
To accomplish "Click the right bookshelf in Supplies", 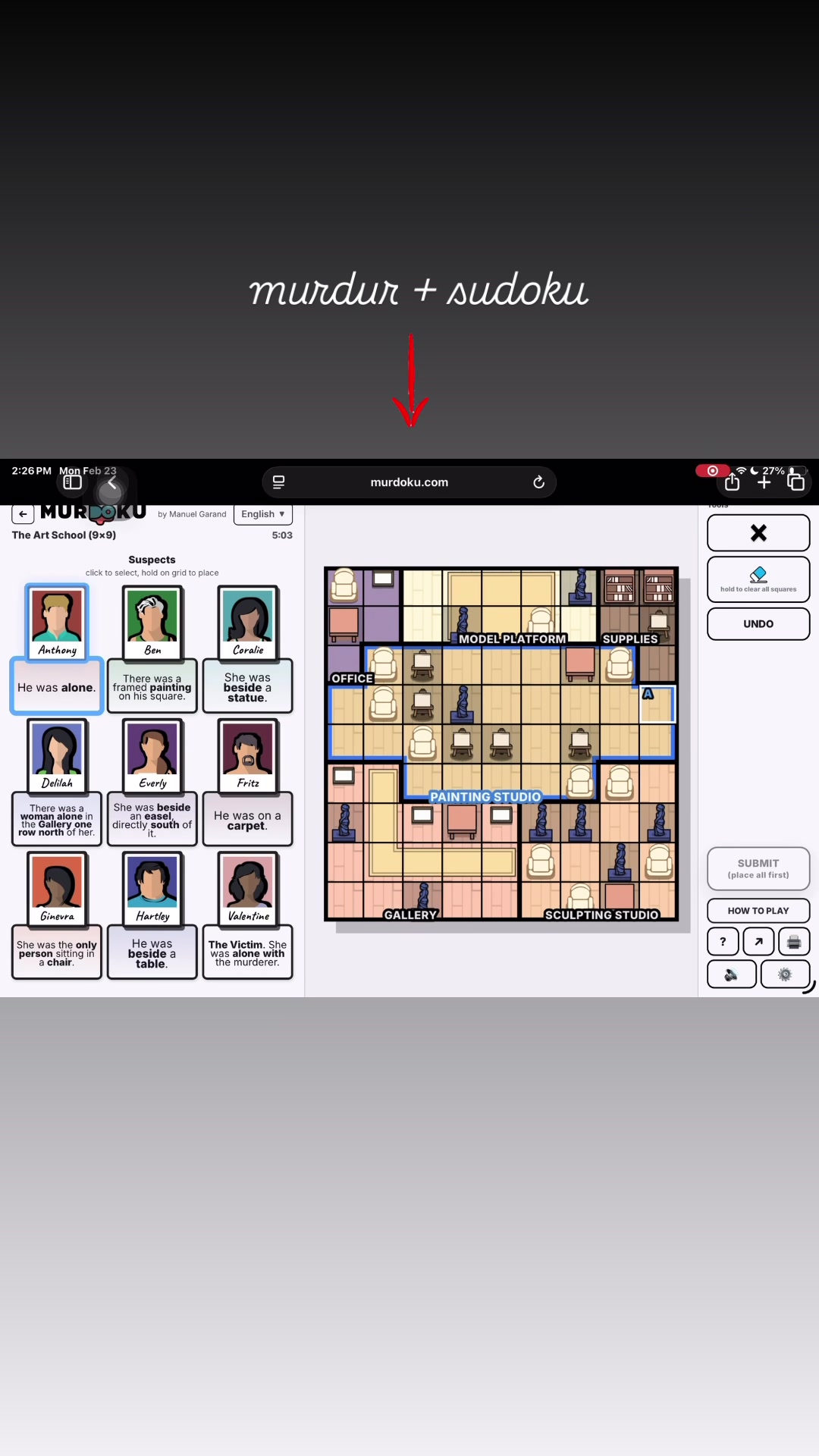I will 658,586.
